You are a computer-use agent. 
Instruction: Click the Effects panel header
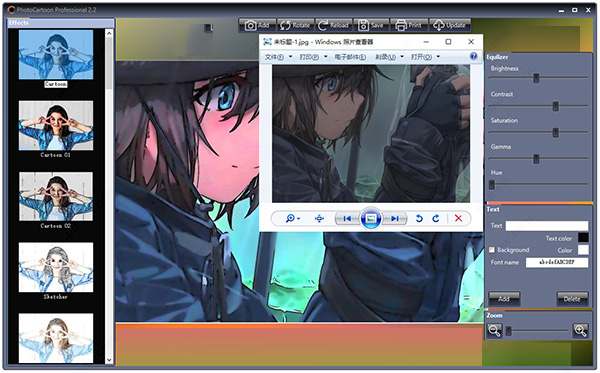[61, 23]
